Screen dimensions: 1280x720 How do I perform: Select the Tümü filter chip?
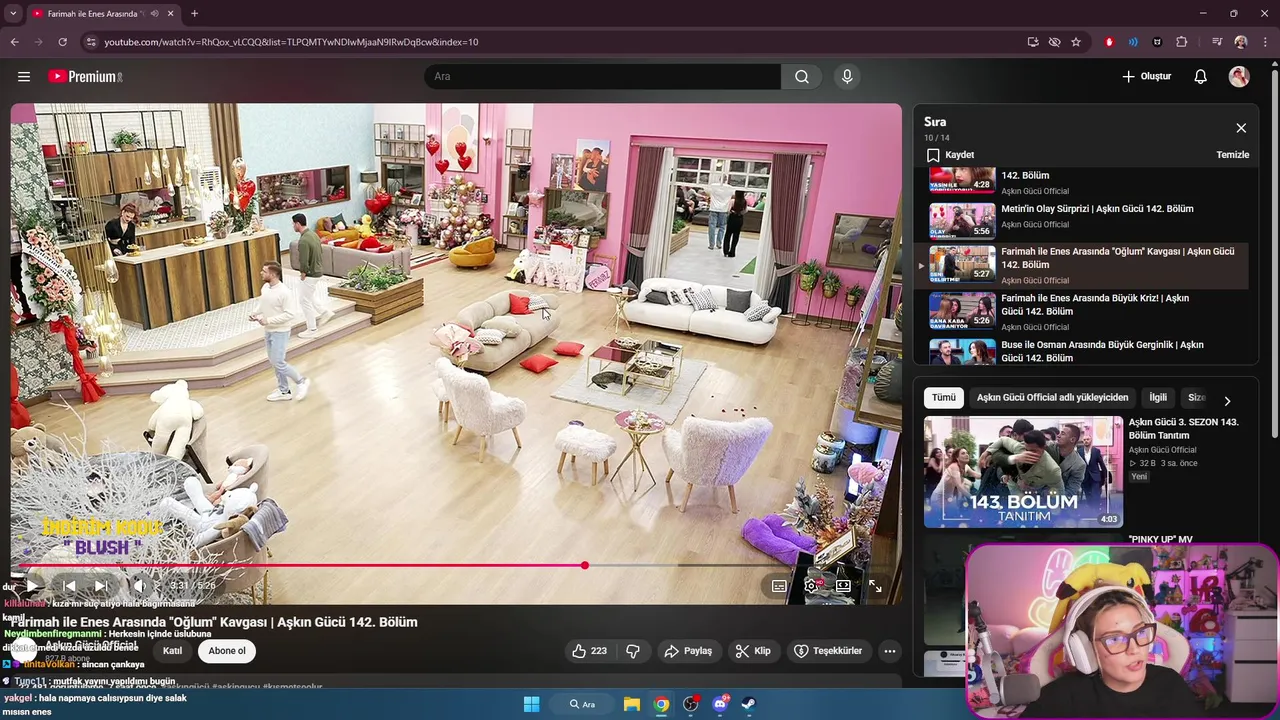click(x=944, y=398)
